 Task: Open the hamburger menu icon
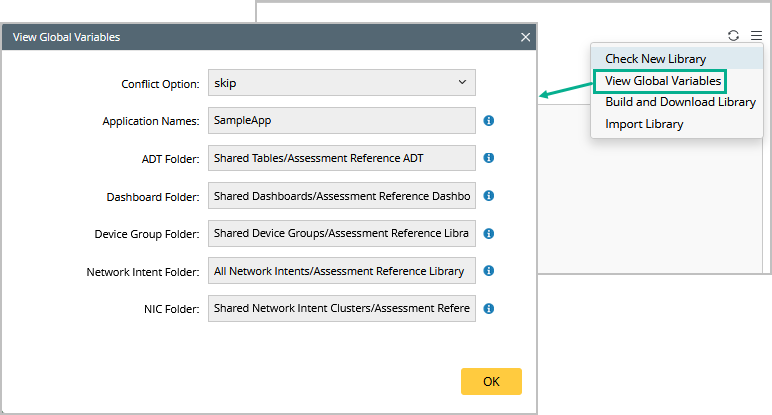click(756, 35)
